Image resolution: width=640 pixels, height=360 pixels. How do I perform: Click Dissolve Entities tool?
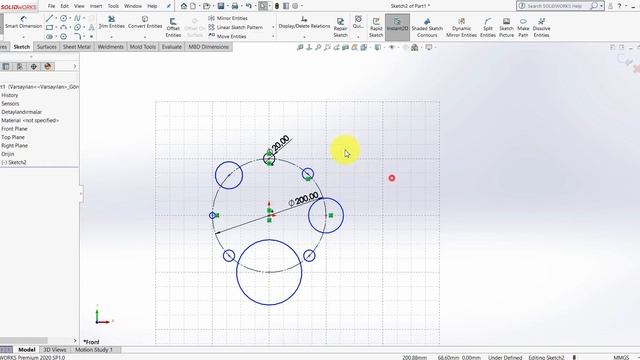tap(541, 28)
